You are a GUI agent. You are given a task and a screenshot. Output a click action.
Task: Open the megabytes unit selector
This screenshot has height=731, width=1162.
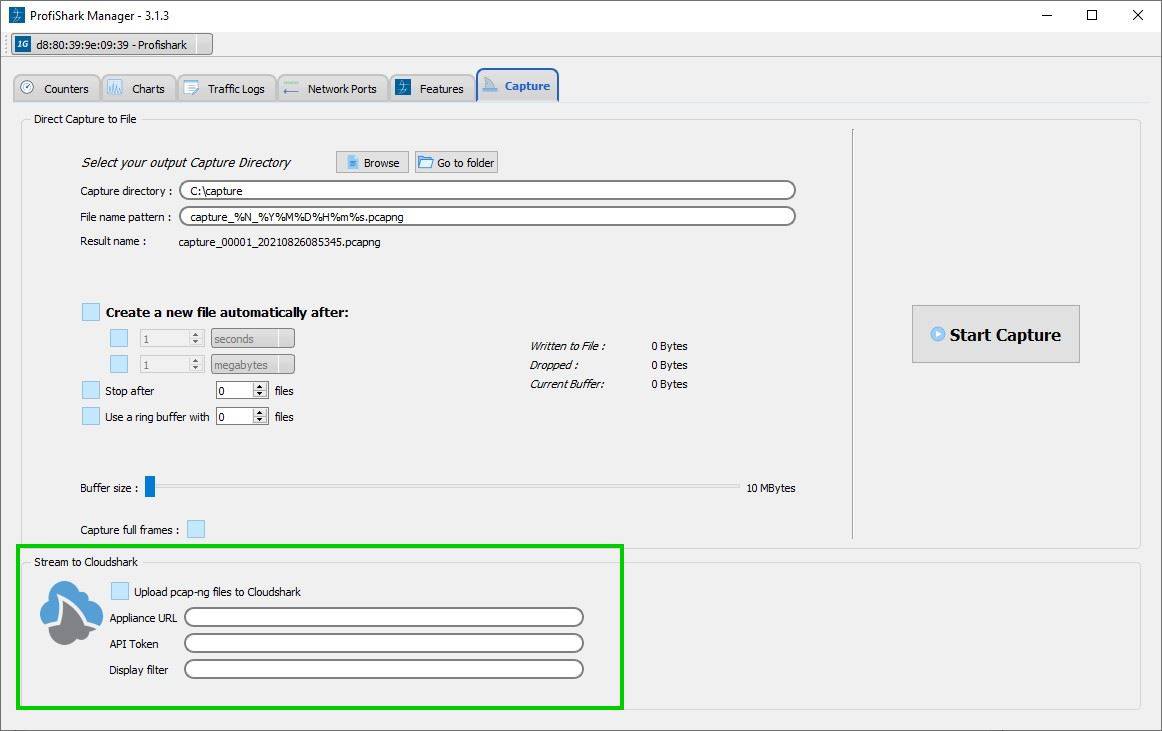pos(252,364)
